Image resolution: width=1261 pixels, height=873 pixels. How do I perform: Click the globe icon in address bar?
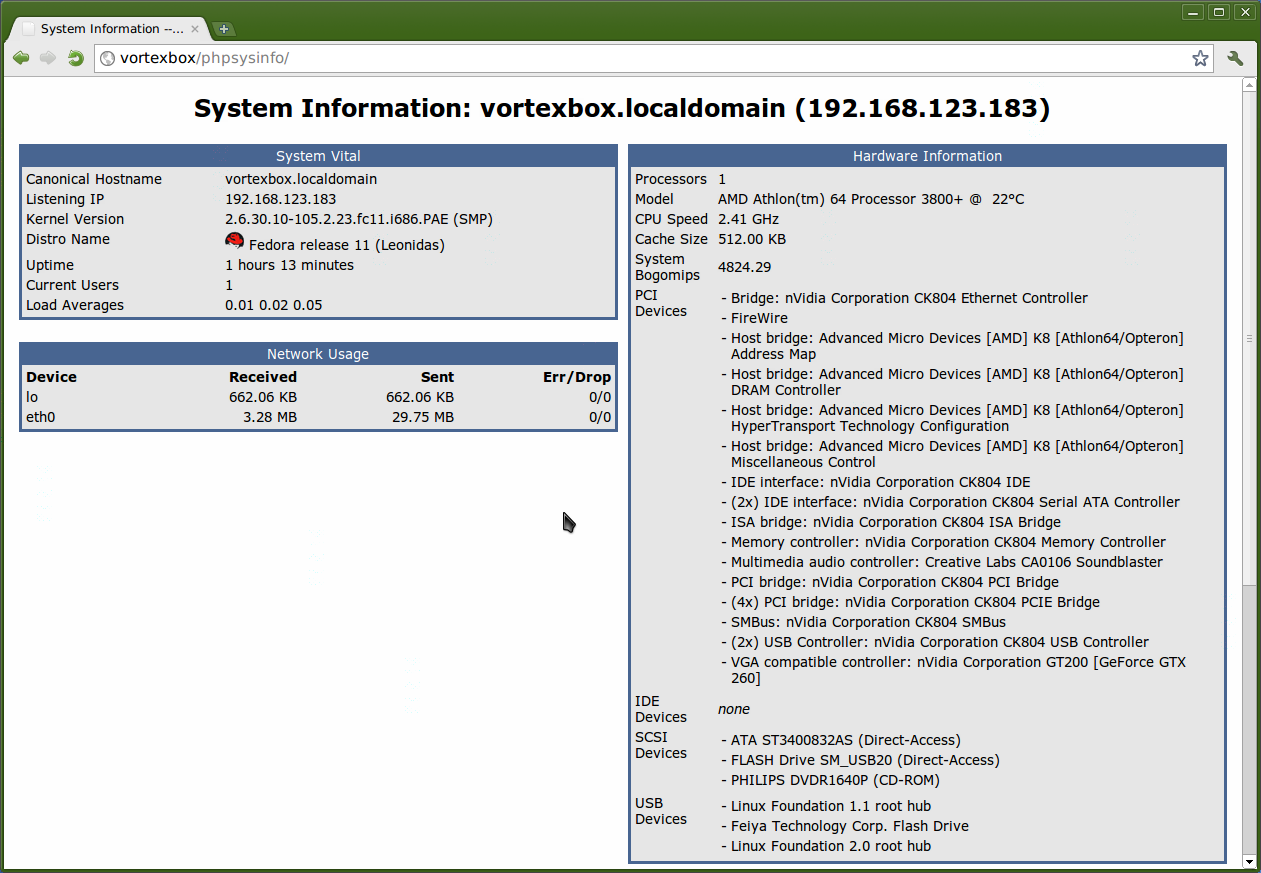(x=107, y=58)
